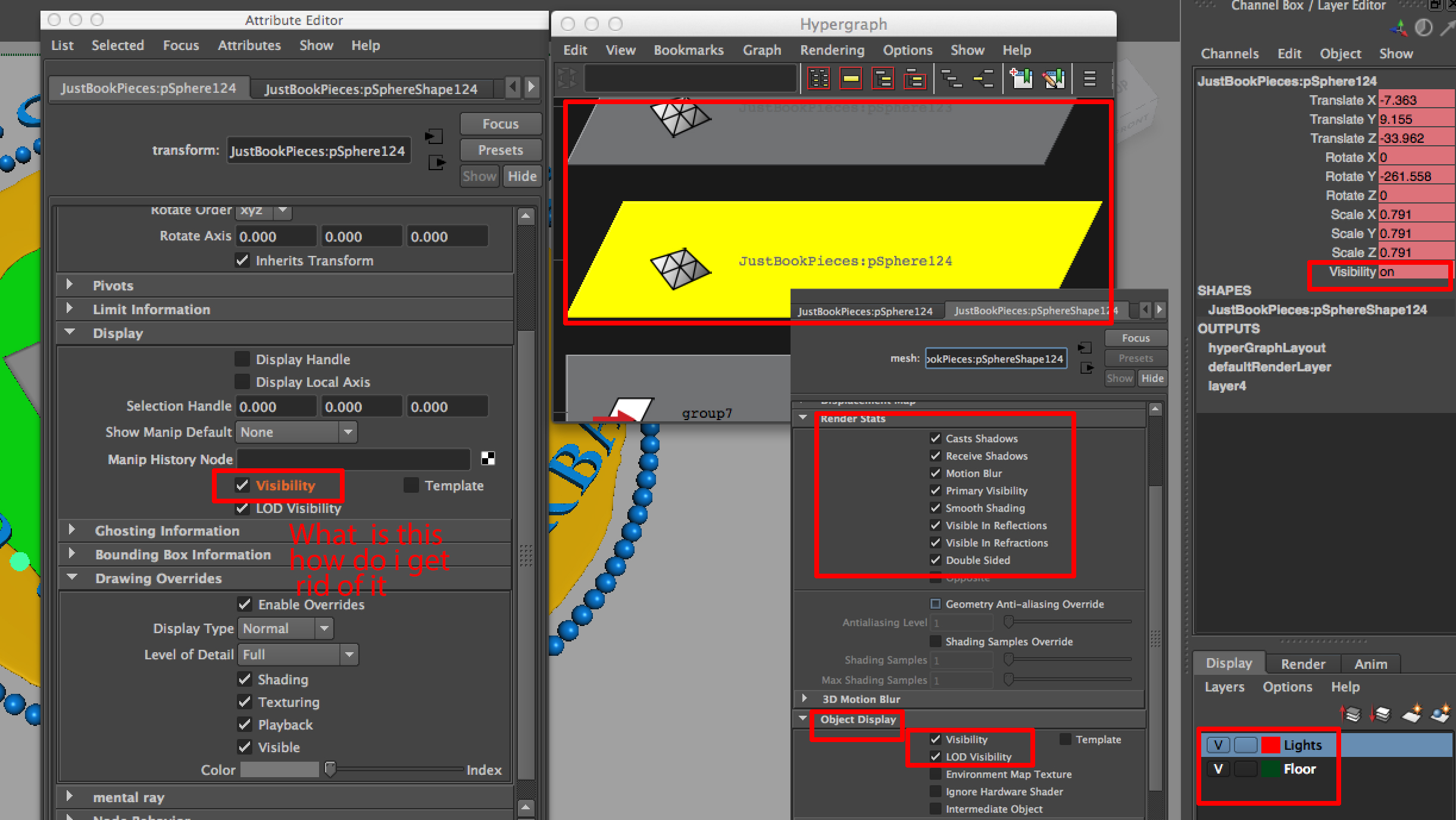Viewport: 1456px width, 820px height.
Task: Open the Rendering menu in Hypergraph
Action: click(x=832, y=50)
